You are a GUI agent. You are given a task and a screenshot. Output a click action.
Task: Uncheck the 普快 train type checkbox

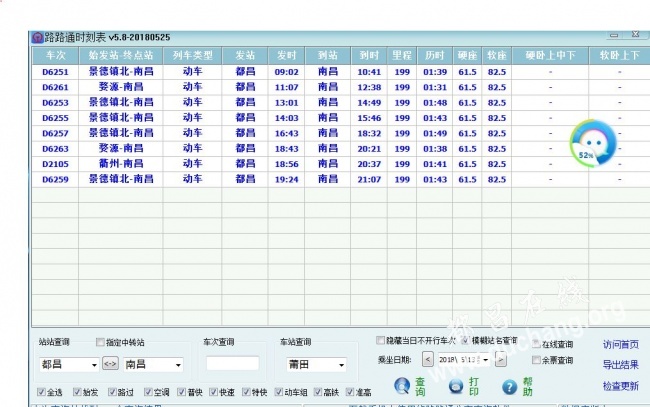click(181, 392)
